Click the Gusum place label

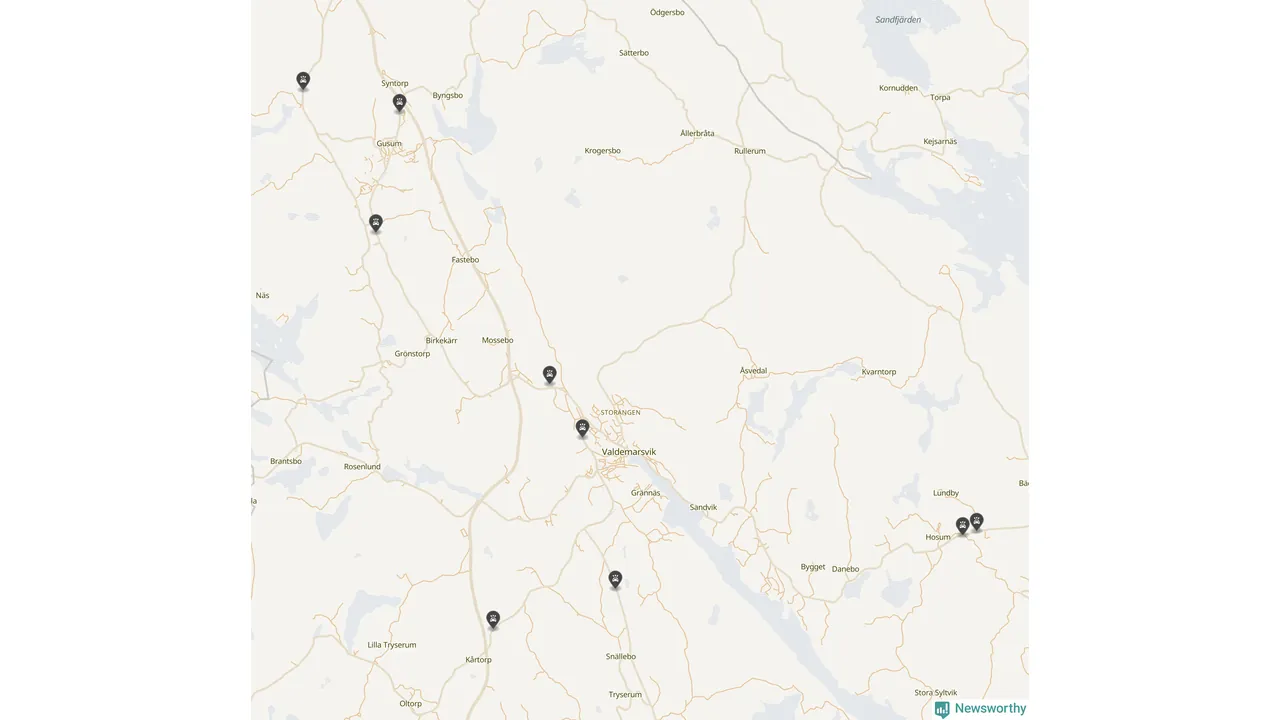(389, 143)
